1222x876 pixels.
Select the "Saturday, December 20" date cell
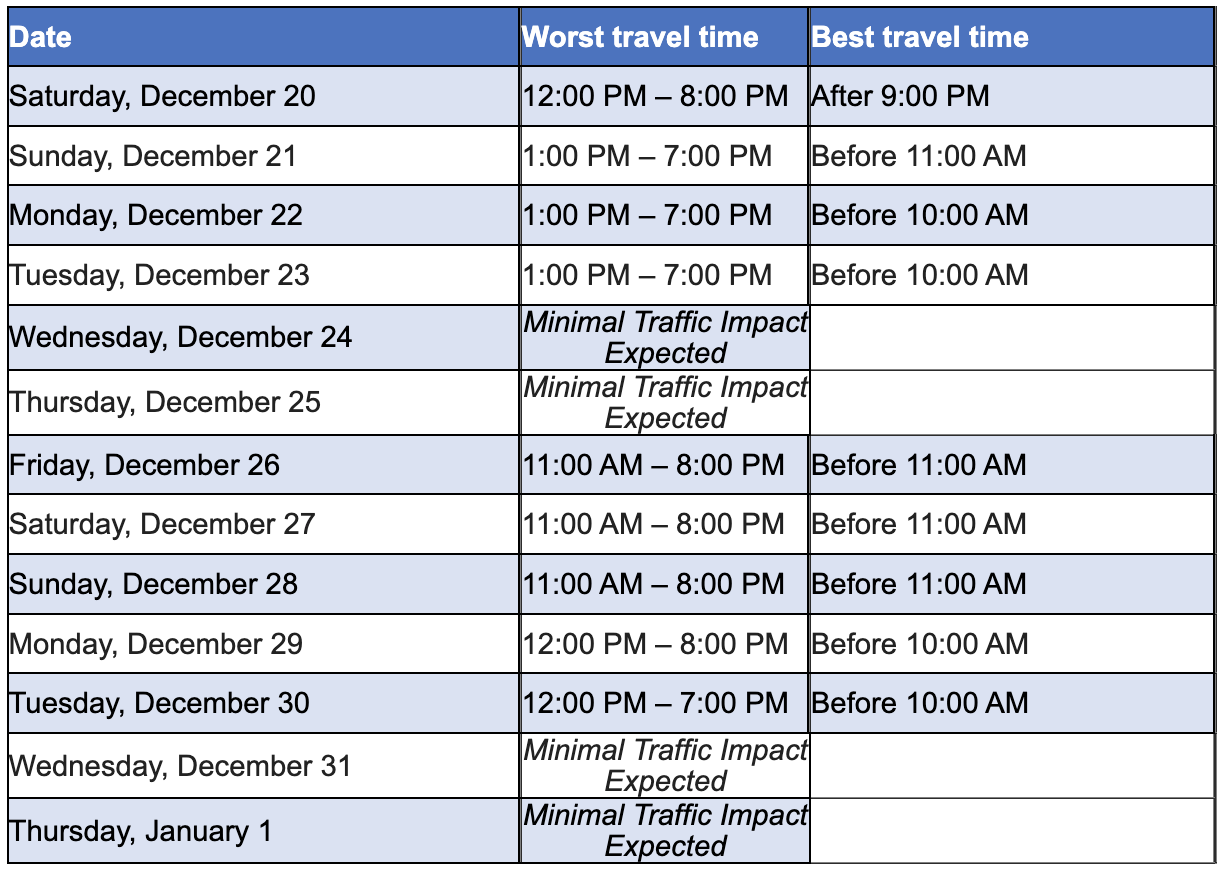[x=162, y=96]
